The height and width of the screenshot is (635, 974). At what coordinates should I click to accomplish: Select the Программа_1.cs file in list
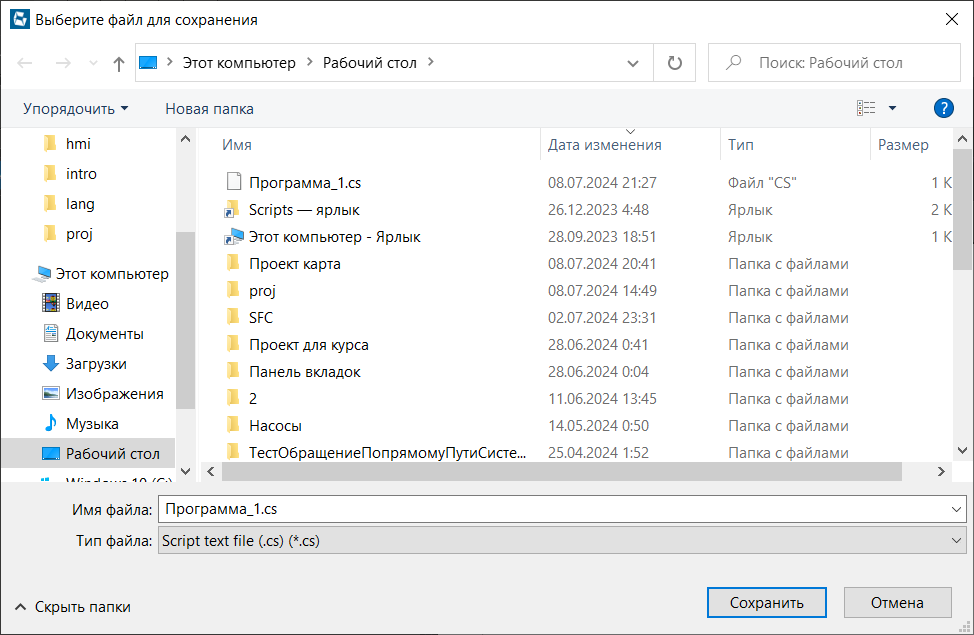coord(304,182)
